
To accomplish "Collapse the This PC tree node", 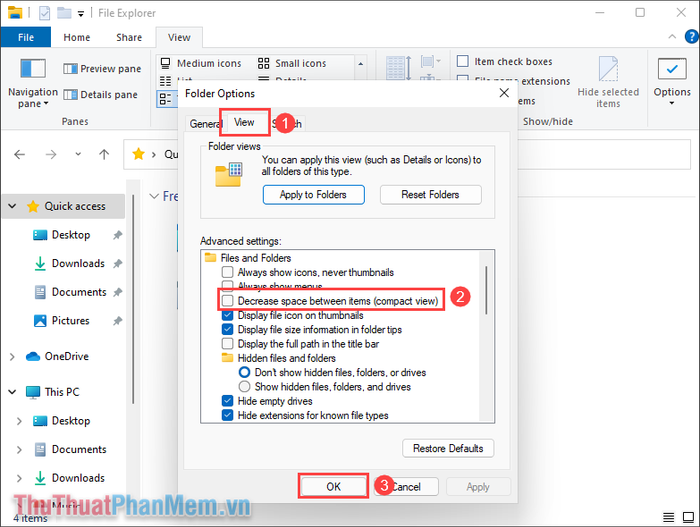I will click(x=12, y=392).
